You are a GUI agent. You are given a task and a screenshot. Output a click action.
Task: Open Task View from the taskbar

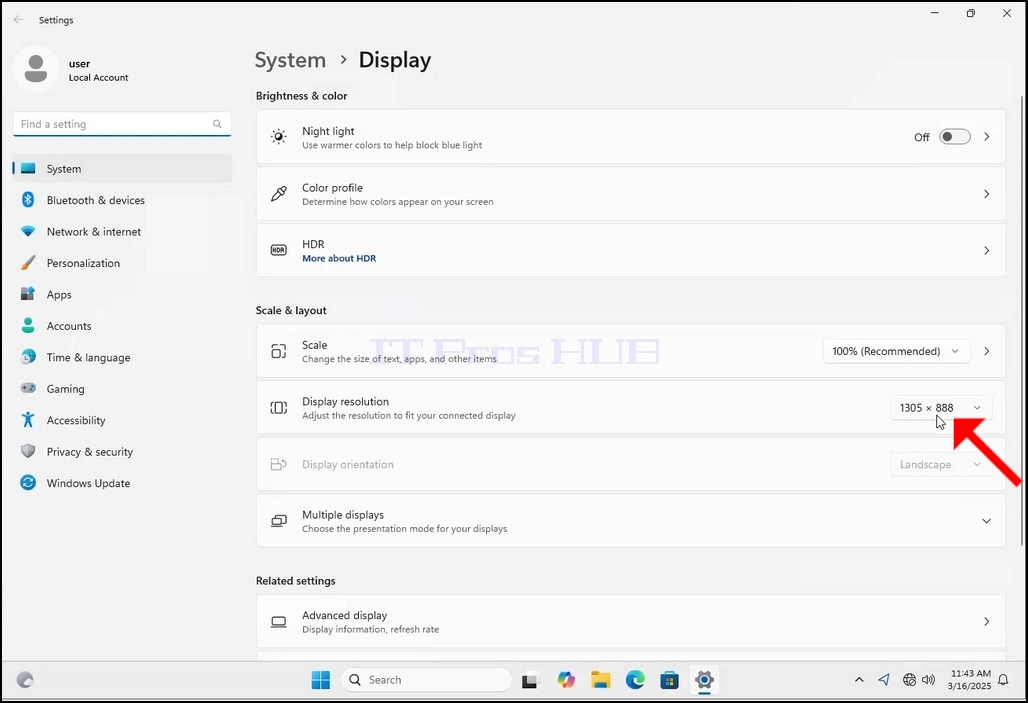[529, 681]
